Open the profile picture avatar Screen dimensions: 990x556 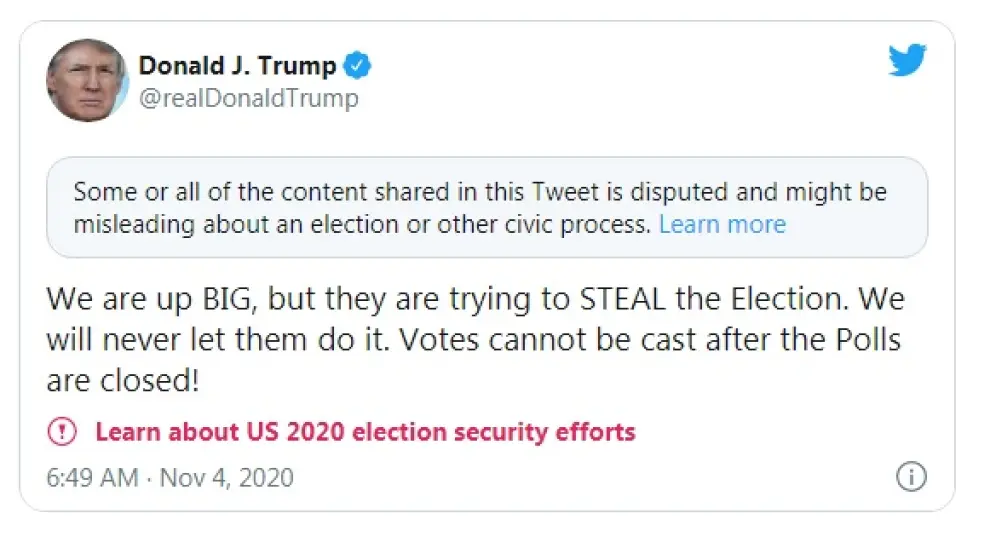87,81
